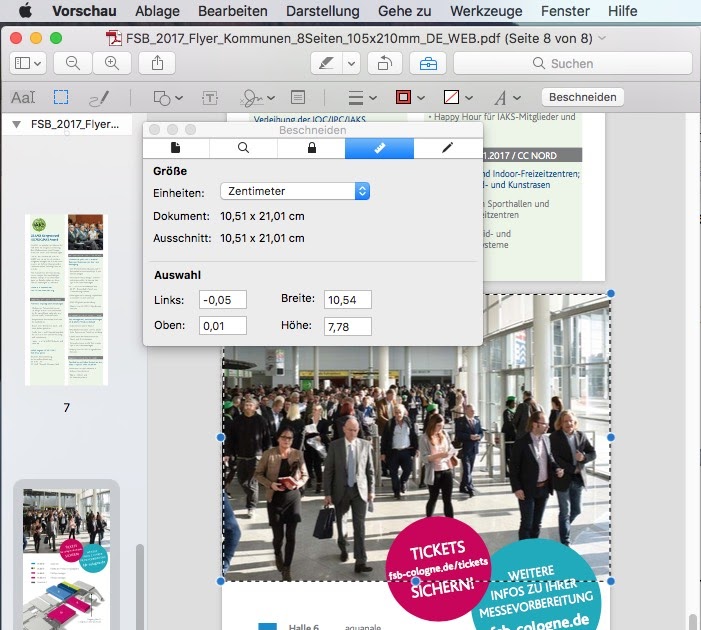Open the Vorschau application menu
This screenshot has height=630, width=701.
(84, 11)
